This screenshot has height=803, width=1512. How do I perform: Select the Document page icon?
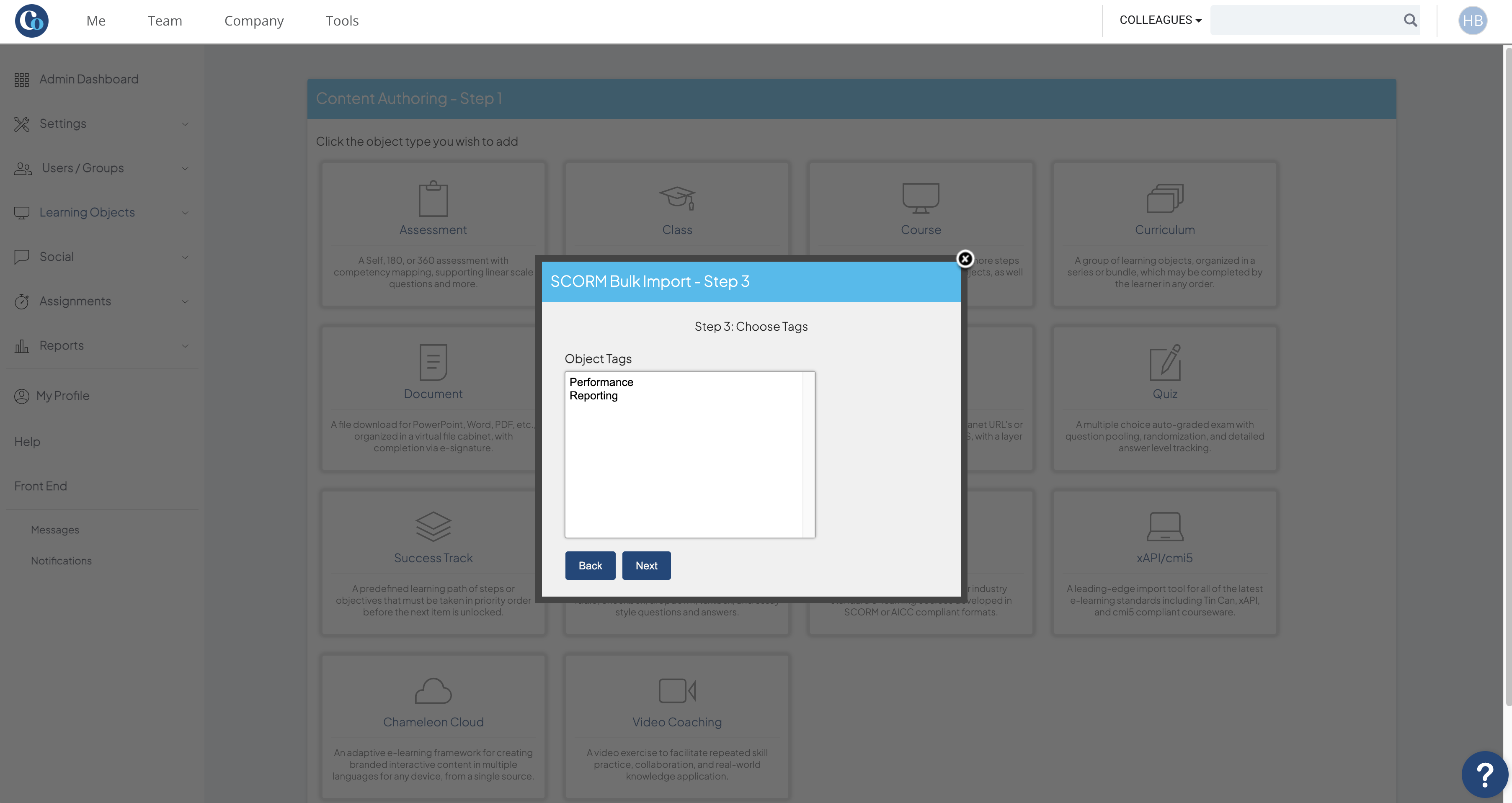[x=433, y=363]
